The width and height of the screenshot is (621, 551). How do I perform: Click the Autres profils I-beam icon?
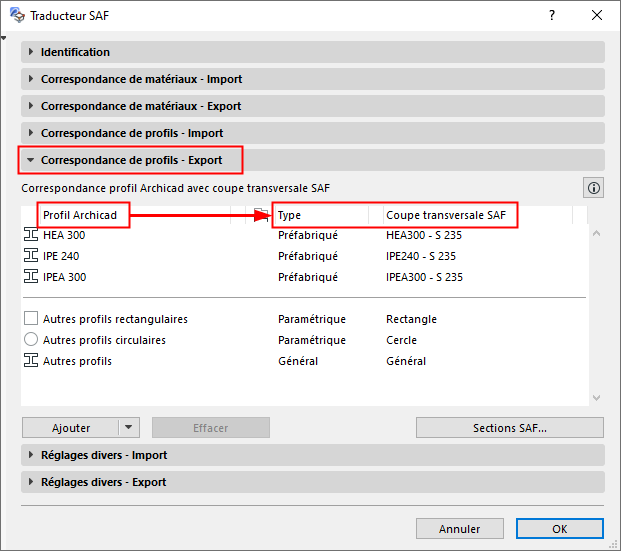click(30, 361)
